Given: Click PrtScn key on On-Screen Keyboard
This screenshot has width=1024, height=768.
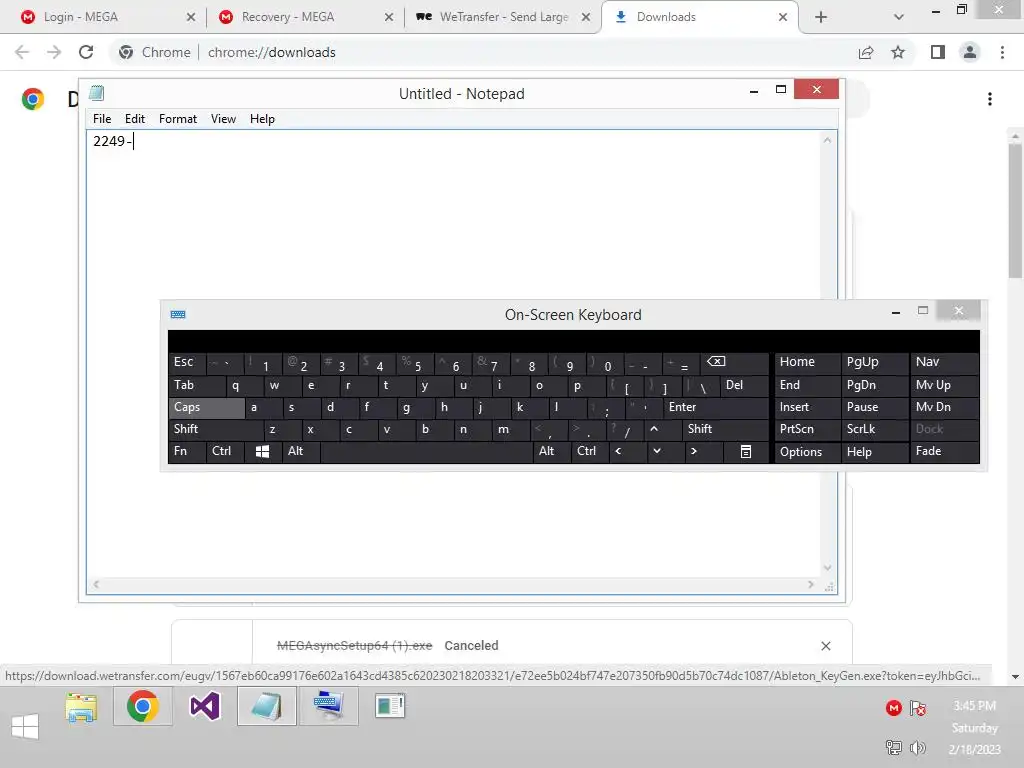Looking at the screenshot, I should pyautogui.click(x=807, y=429).
